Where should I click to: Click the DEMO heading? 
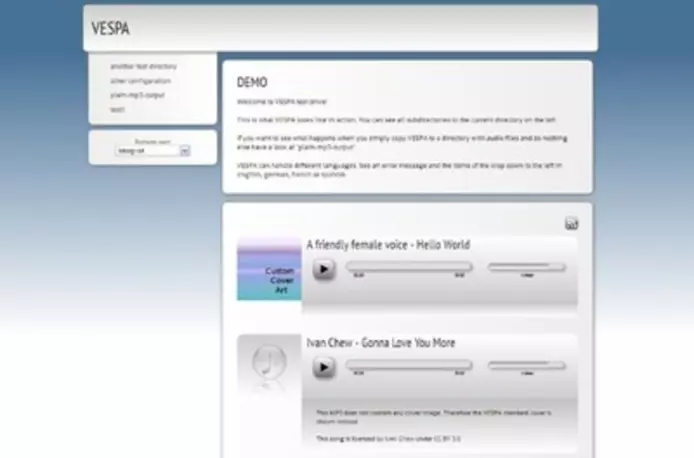(252, 82)
